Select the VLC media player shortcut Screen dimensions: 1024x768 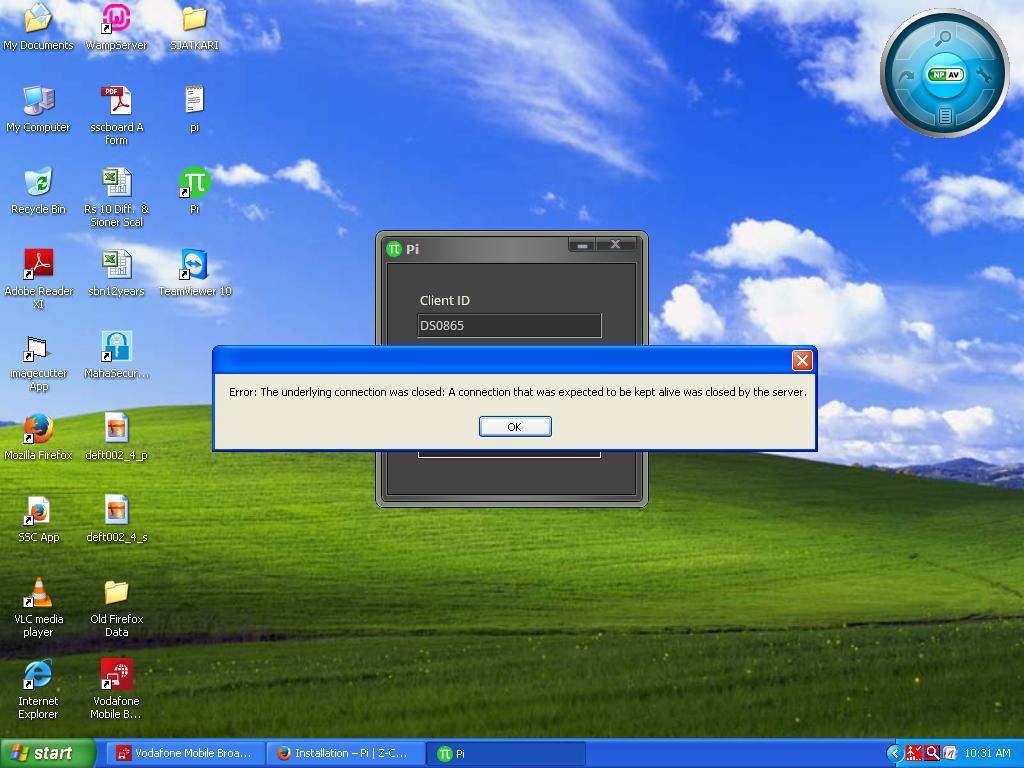(38, 608)
